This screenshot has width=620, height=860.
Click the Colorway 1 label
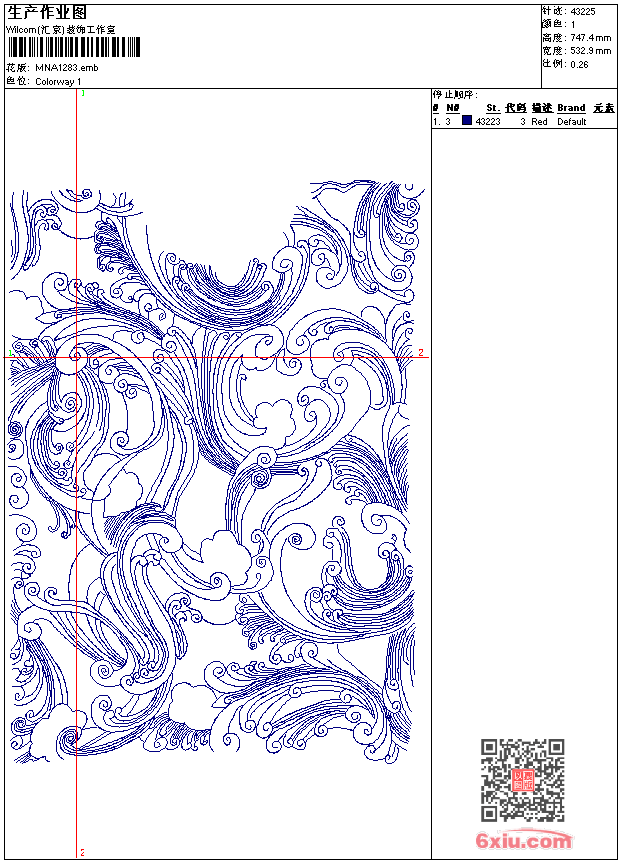click(x=59, y=81)
